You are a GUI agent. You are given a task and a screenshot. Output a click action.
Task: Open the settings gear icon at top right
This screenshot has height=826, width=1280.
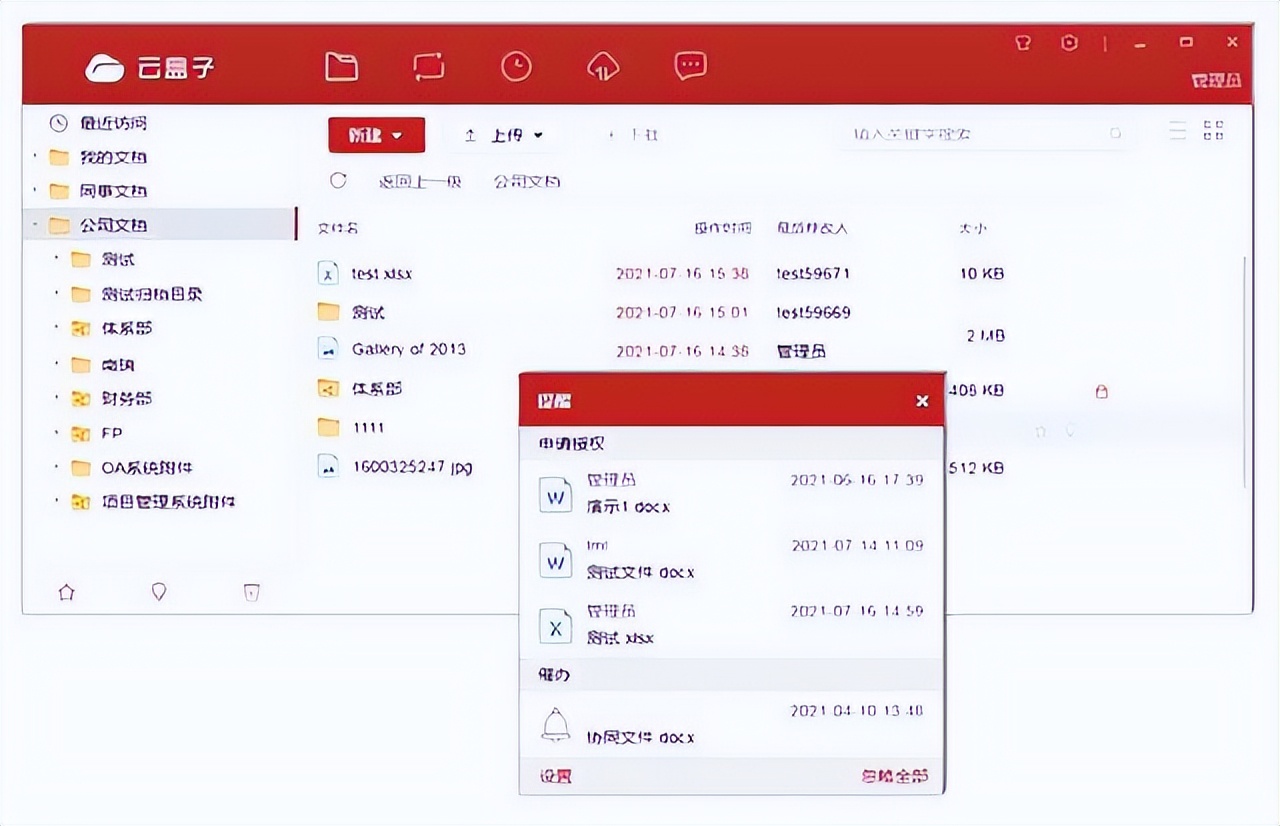pyautogui.click(x=1069, y=43)
